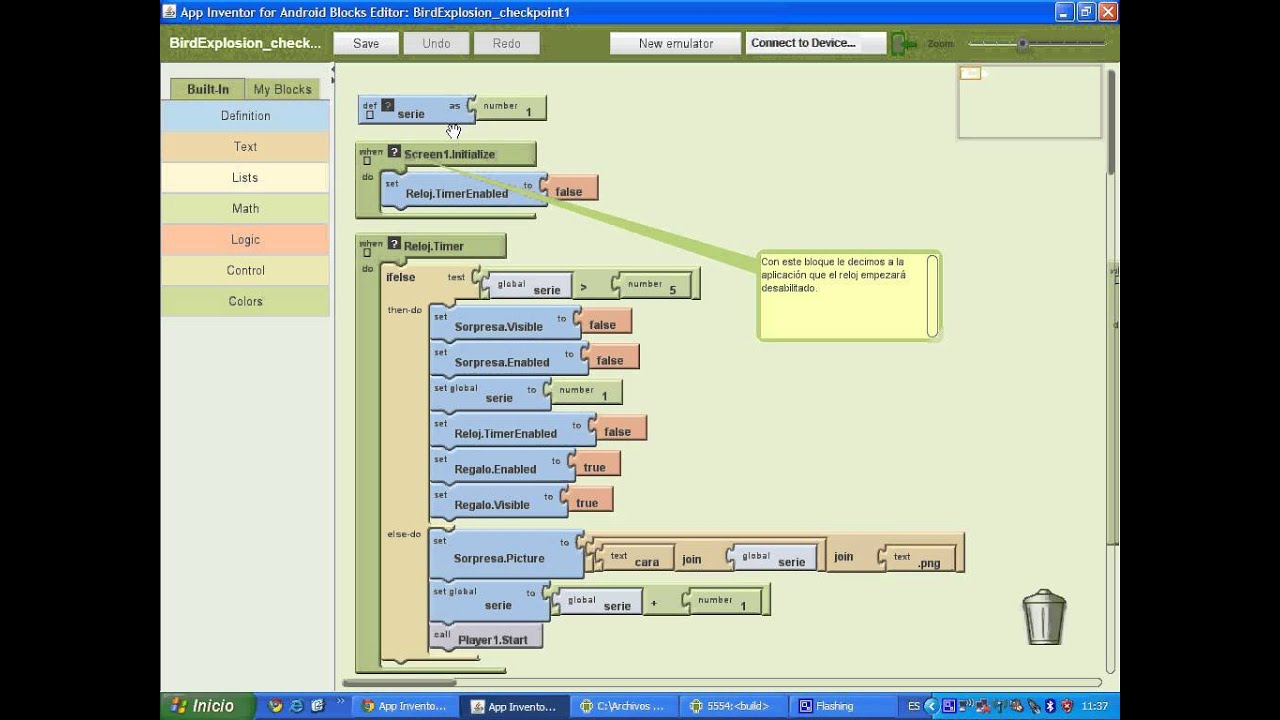The image size is (1280, 720).
Task: Open the Colors block drawer
Action: coord(245,301)
